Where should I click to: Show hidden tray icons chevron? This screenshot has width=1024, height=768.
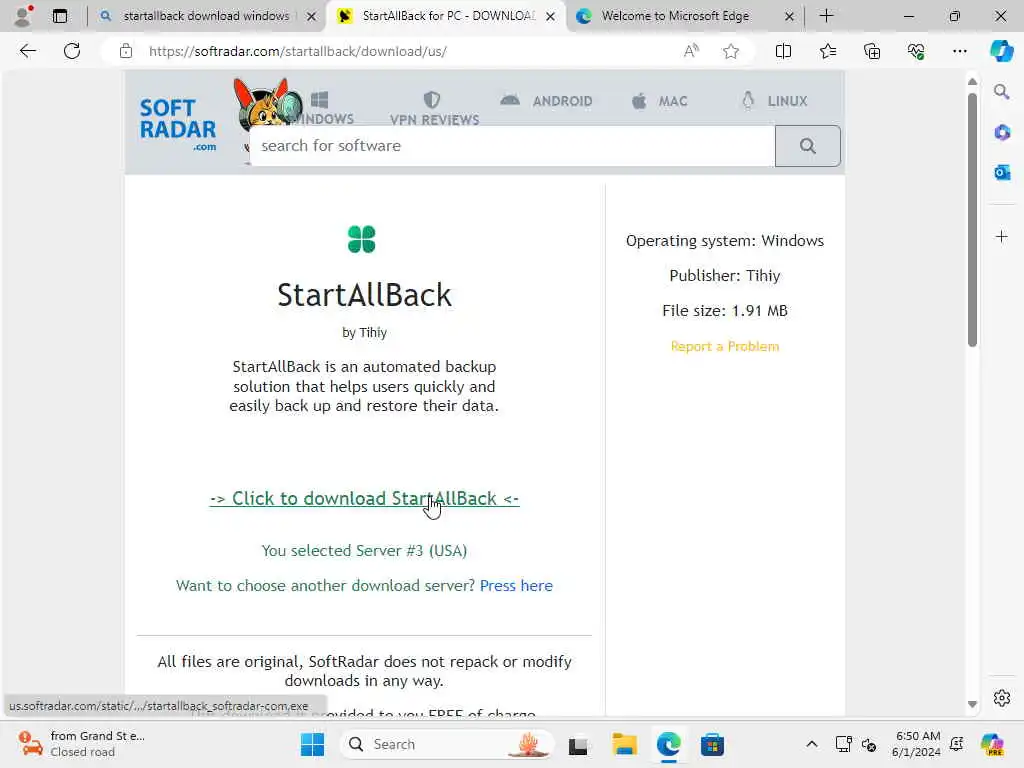click(812, 744)
